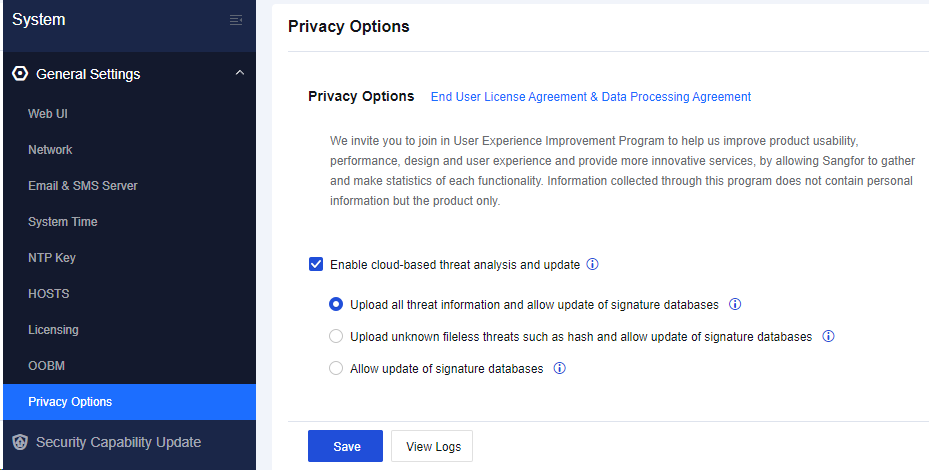
Task: Collapse the sidebar using the menu icon
Action: click(236, 20)
